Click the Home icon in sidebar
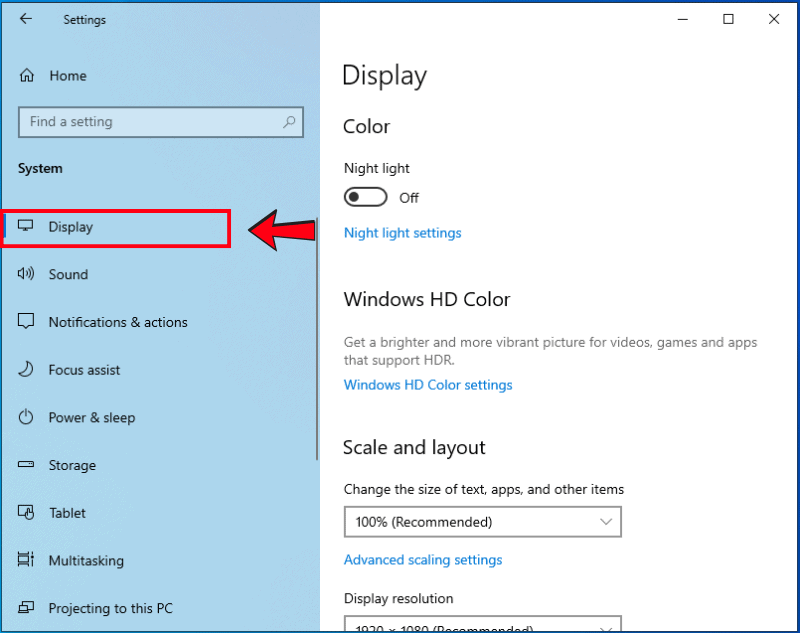800x633 pixels. point(27,76)
